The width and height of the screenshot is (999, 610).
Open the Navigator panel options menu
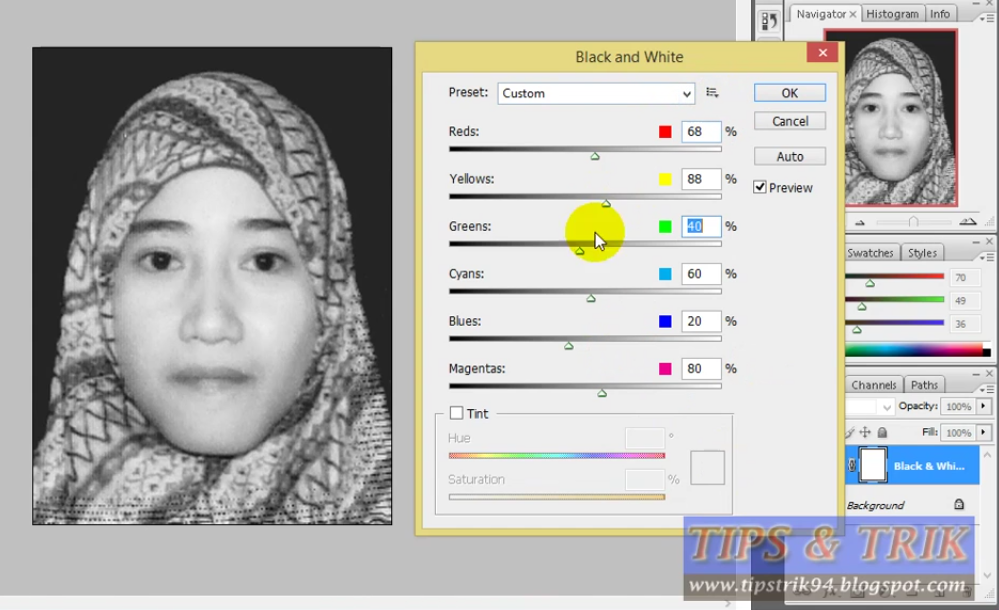(986, 18)
